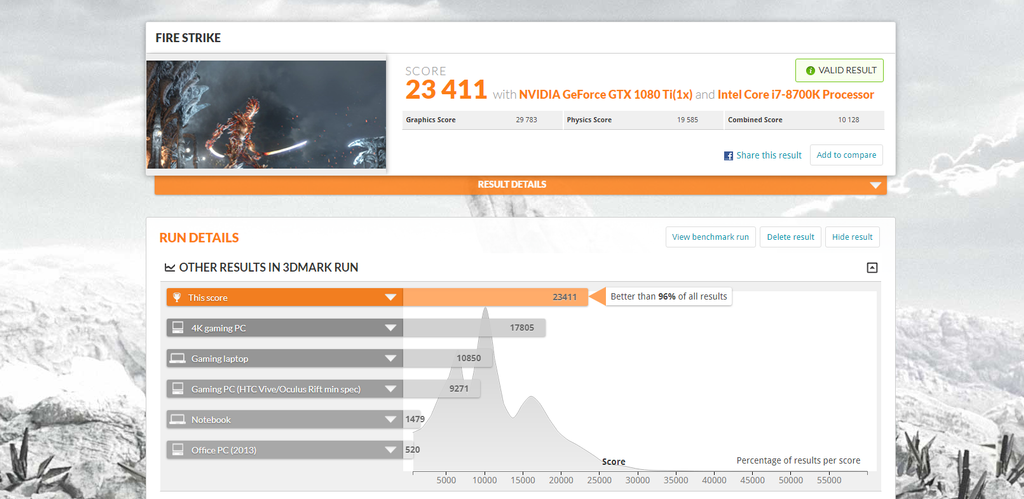Viewport: 1024px width, 499px height.
Task: Click the chart icon beside Other Results heading
Action: (x=170, y=268)
